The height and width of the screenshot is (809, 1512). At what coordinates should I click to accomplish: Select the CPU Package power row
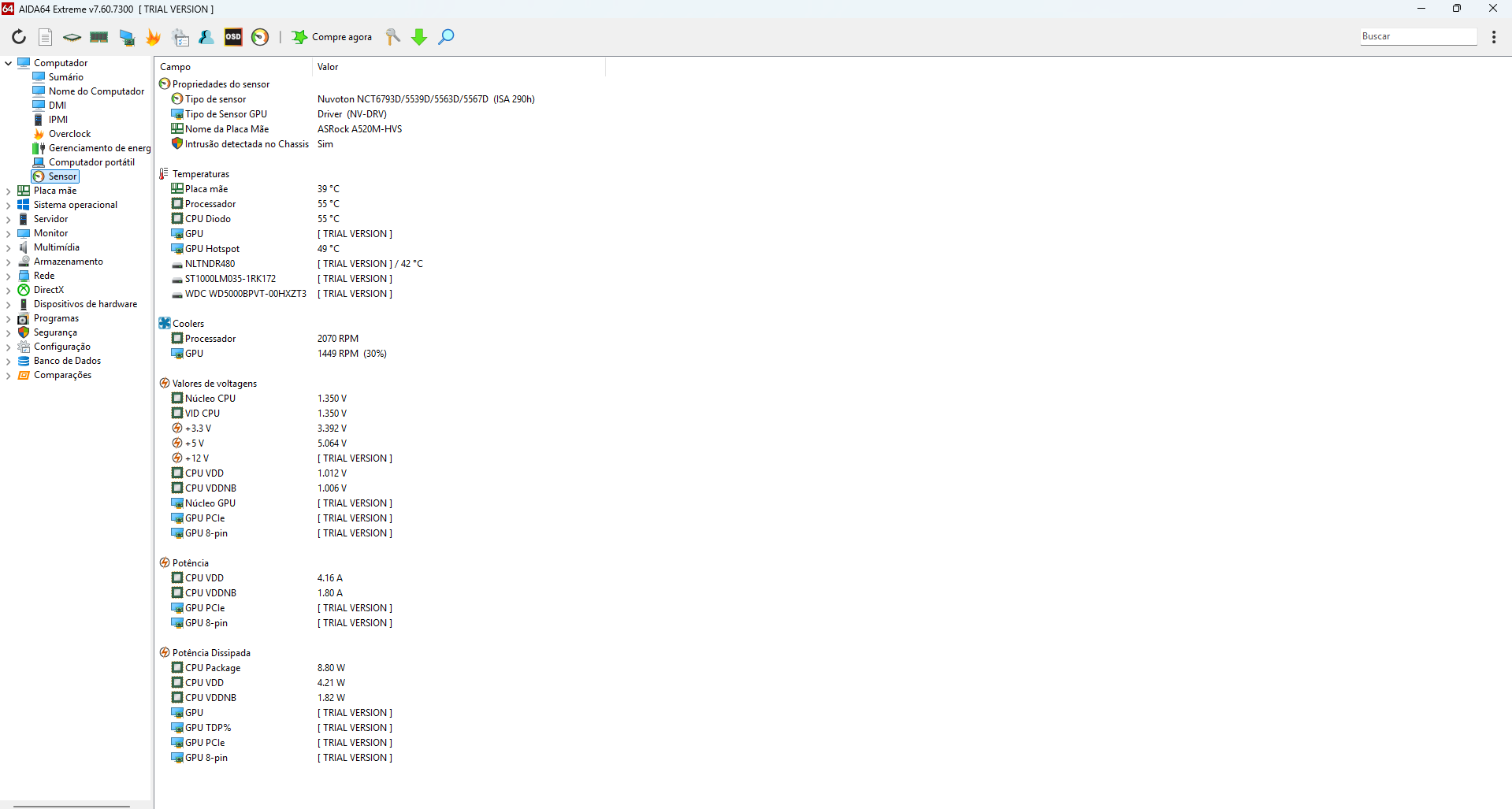[x=258, y=668]
